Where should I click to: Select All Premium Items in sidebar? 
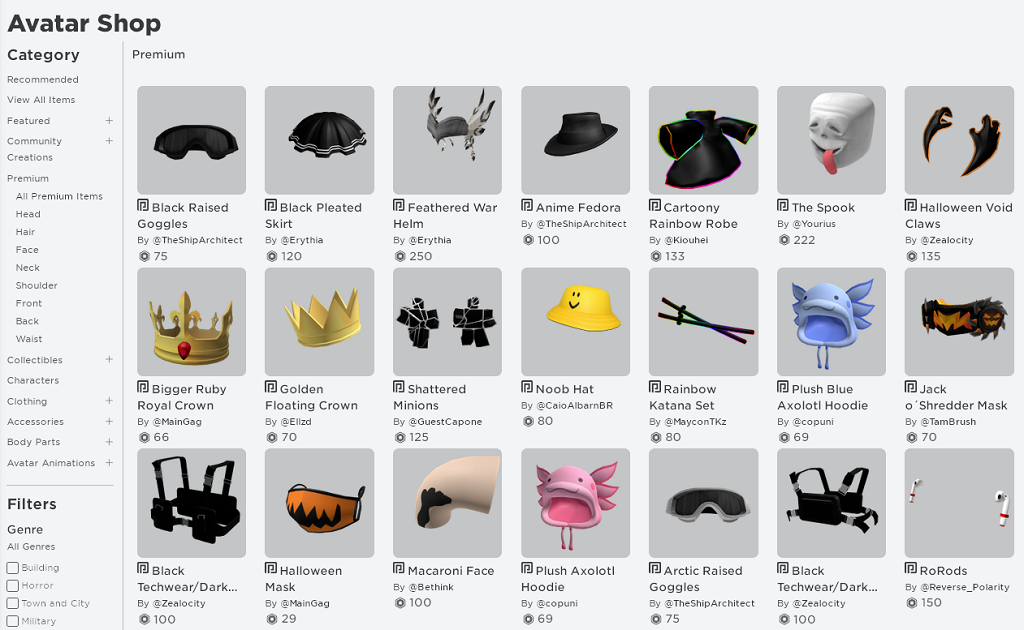click(59, 196)
